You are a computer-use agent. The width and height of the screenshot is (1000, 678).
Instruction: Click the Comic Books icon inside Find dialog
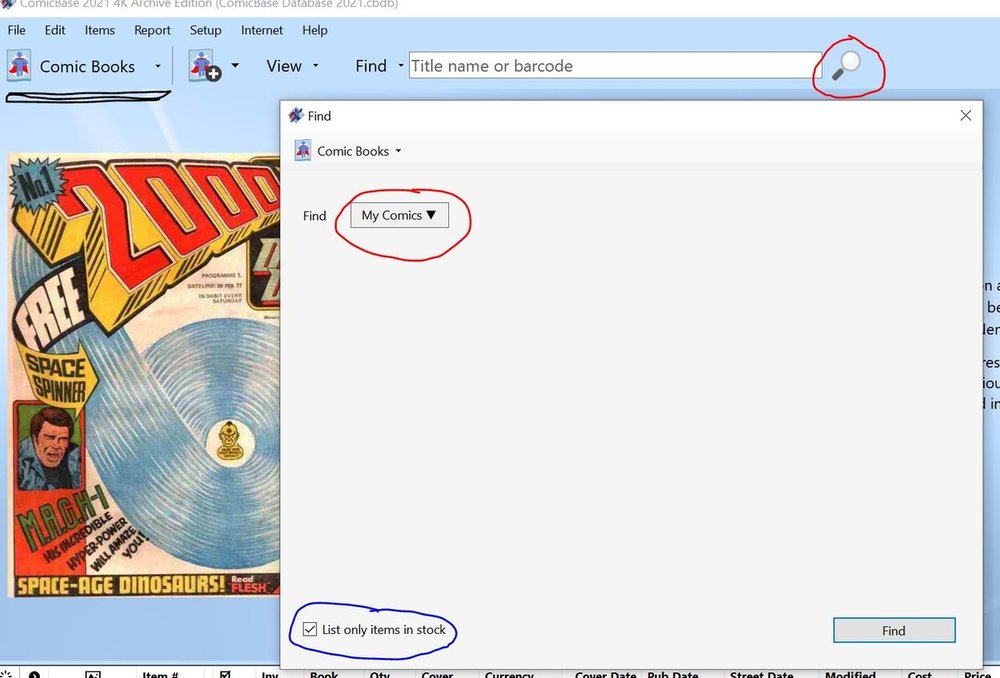click(303, 151)
